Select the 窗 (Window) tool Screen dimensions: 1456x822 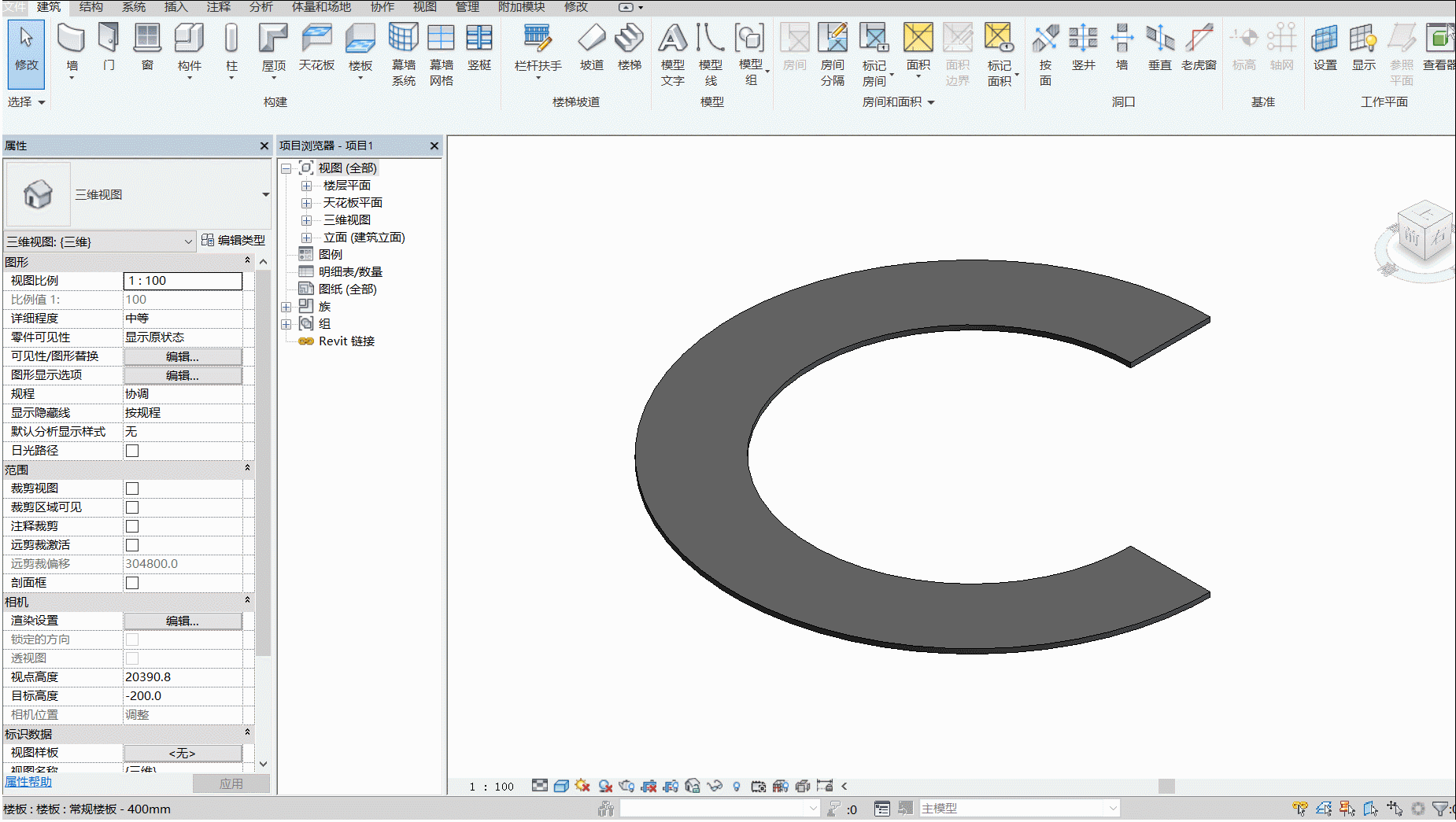coord(147,47)
